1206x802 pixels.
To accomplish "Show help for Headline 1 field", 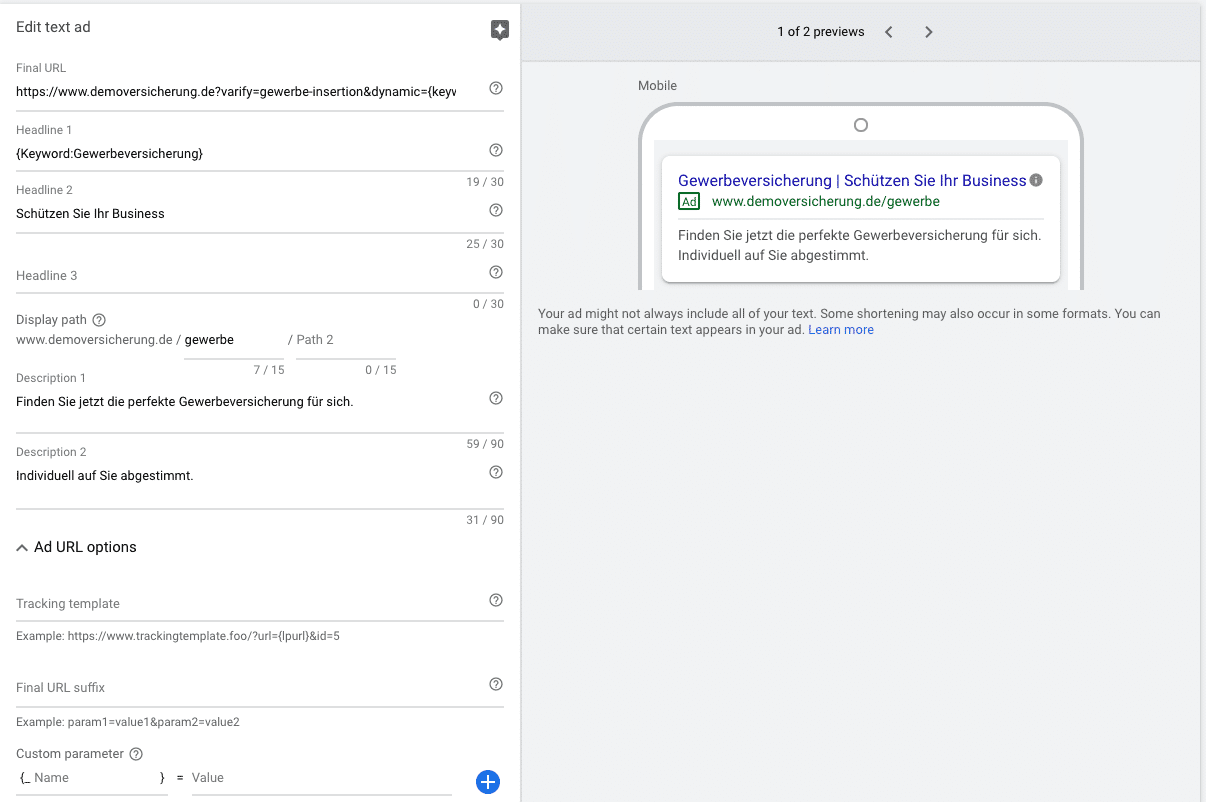I will point(496,150).
